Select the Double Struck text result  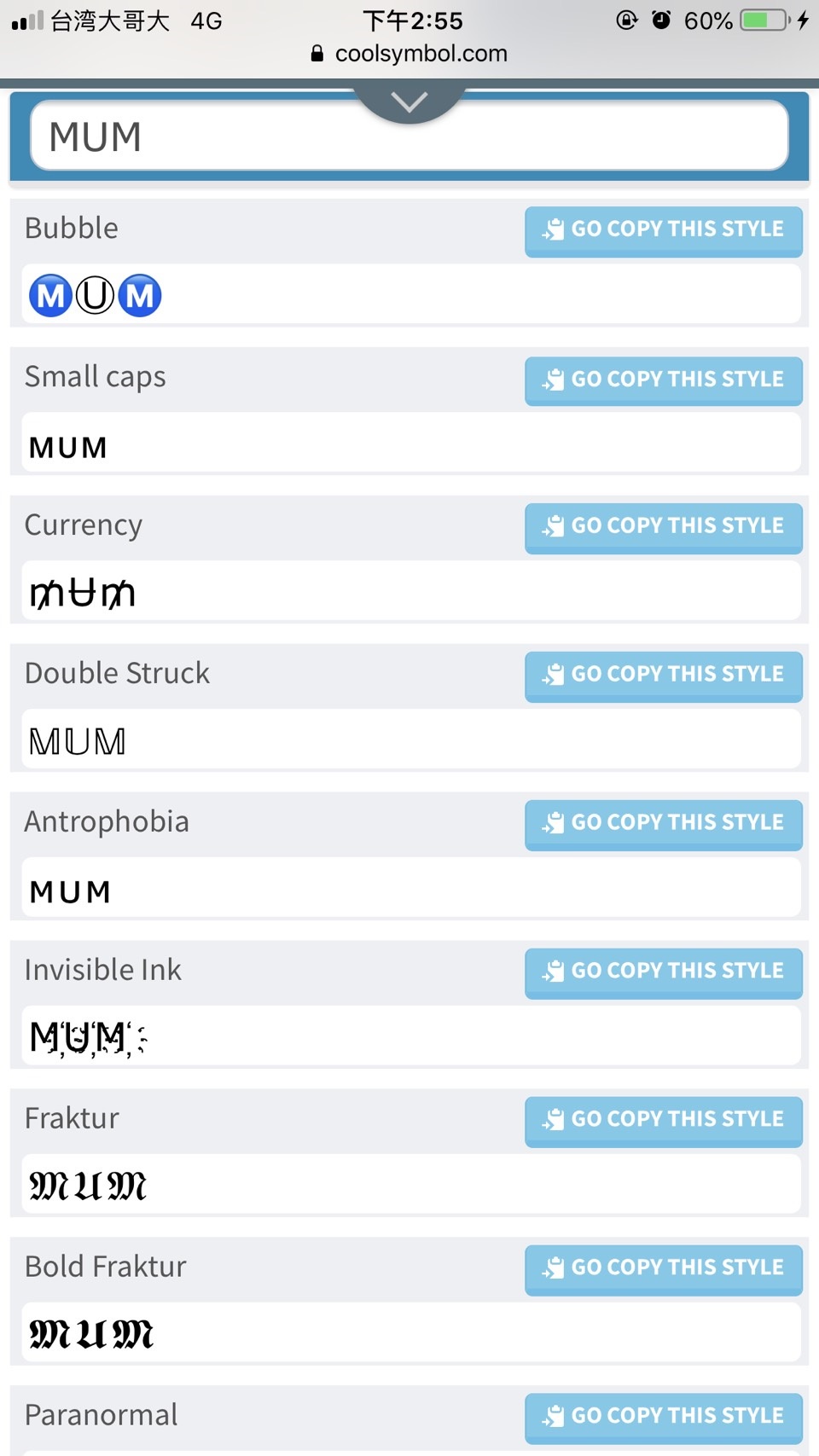point(78,741)
